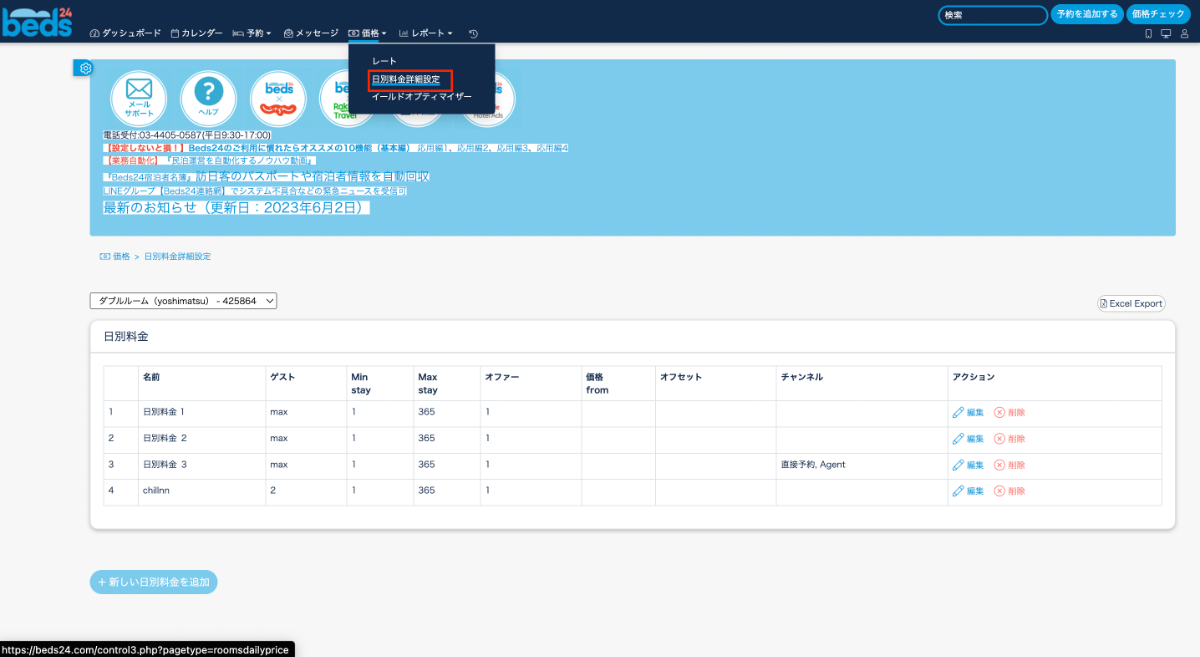Switch to desktop monitor view icon
The width and height of the screenshot is (1200, 657).
pos(1166,33)
